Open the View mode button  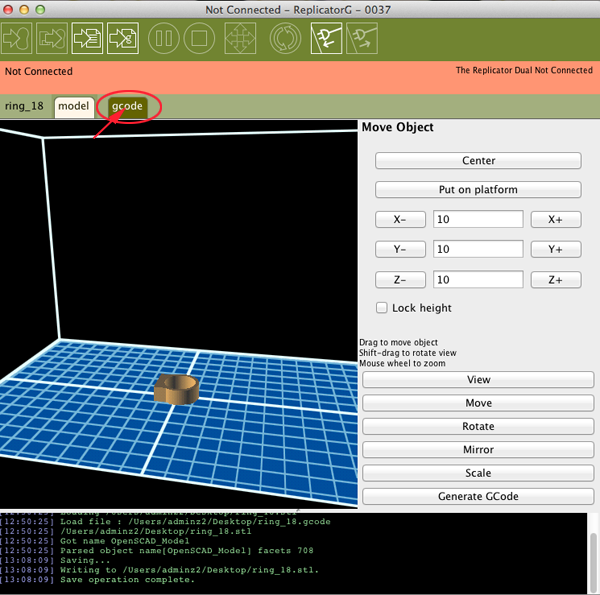pyautogui.click(x=478, y=380)
